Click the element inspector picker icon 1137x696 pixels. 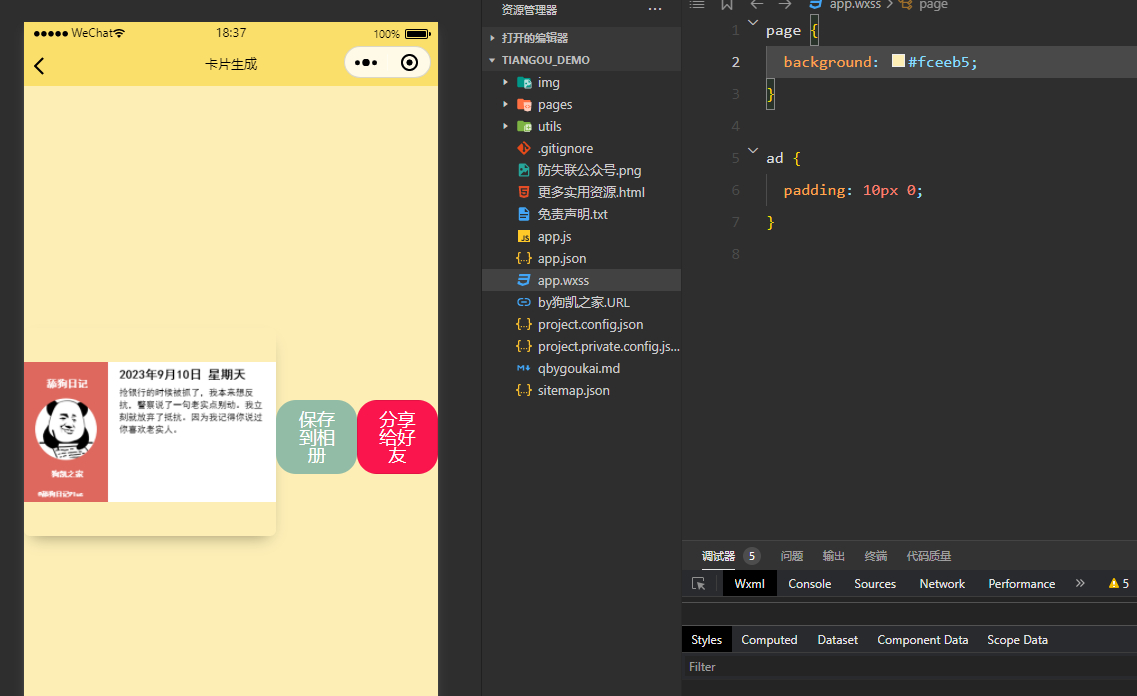point(699,584)
